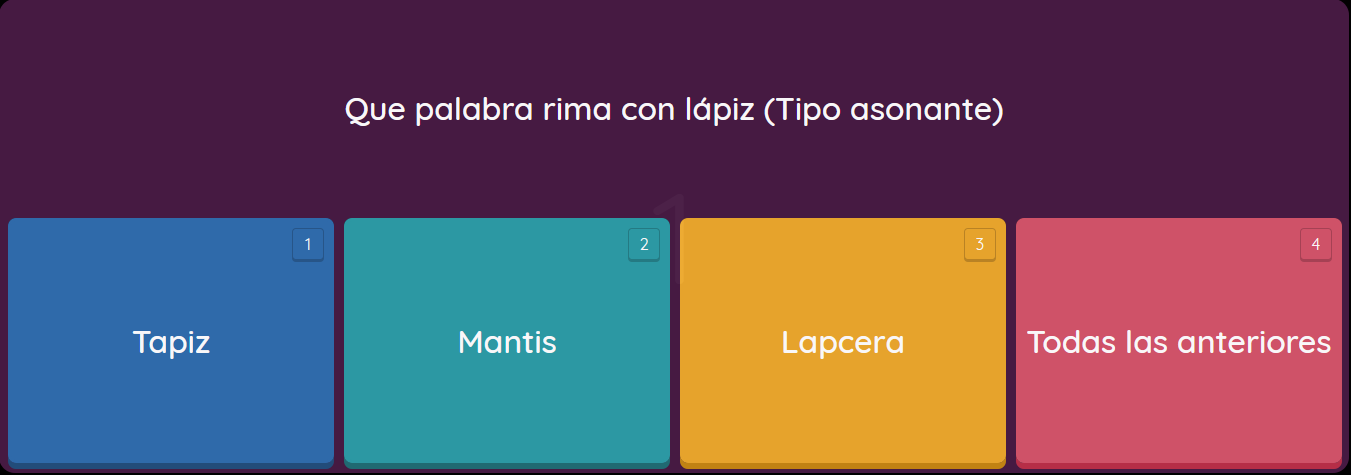Click the question text about lápiz
Viewport: 1351px width, 475px height.
pos(674,110)
